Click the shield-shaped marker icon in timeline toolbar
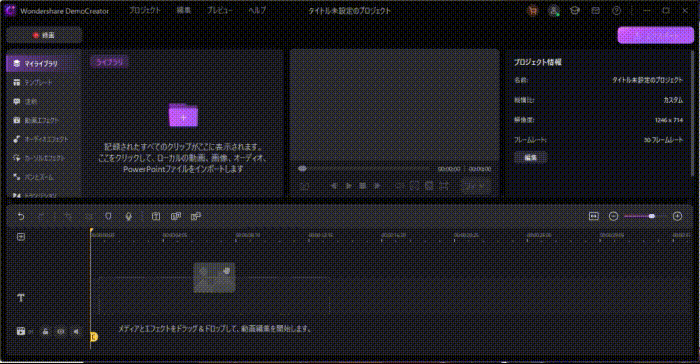Viewport: 700px width, 364px height. 108,216
